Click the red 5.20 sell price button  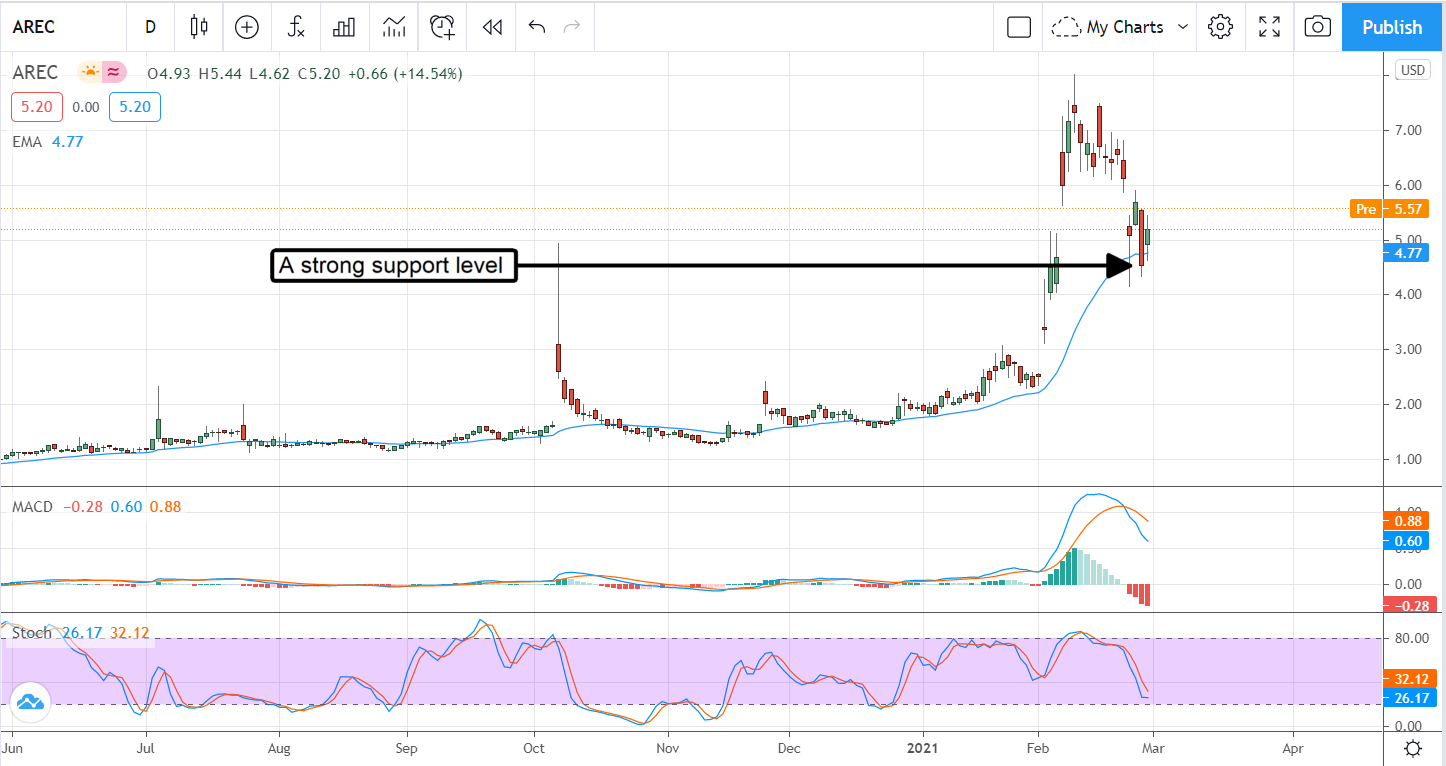pos(36,107)
